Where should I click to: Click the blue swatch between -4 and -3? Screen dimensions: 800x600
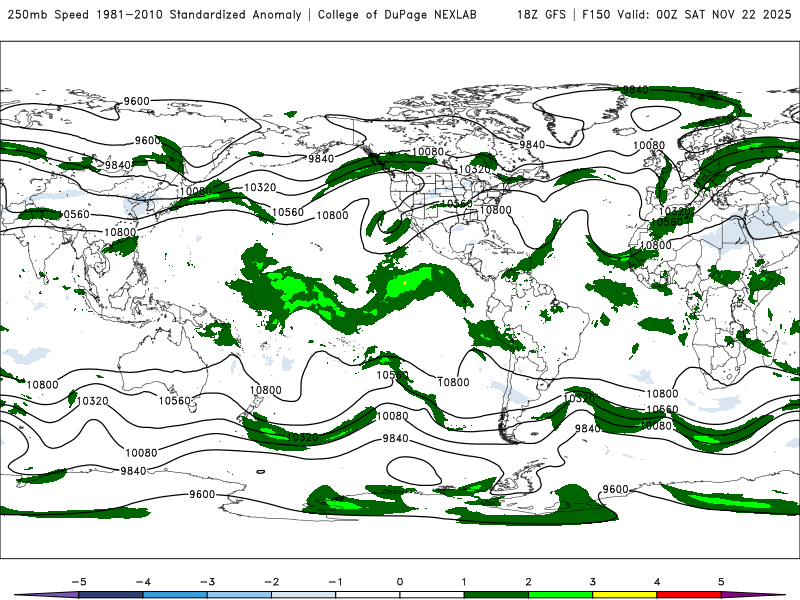pos(175,595)
